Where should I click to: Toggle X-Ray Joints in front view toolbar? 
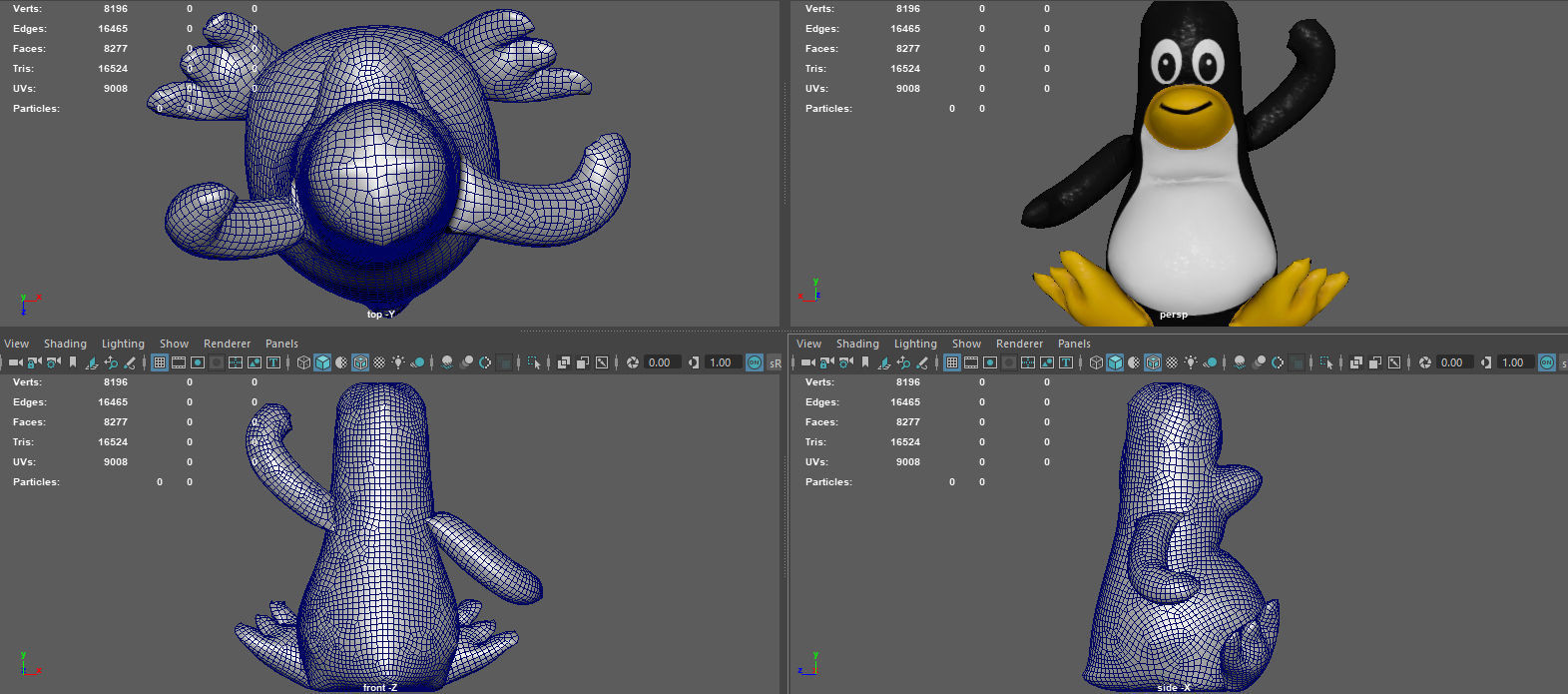click(x=602, y=362)
